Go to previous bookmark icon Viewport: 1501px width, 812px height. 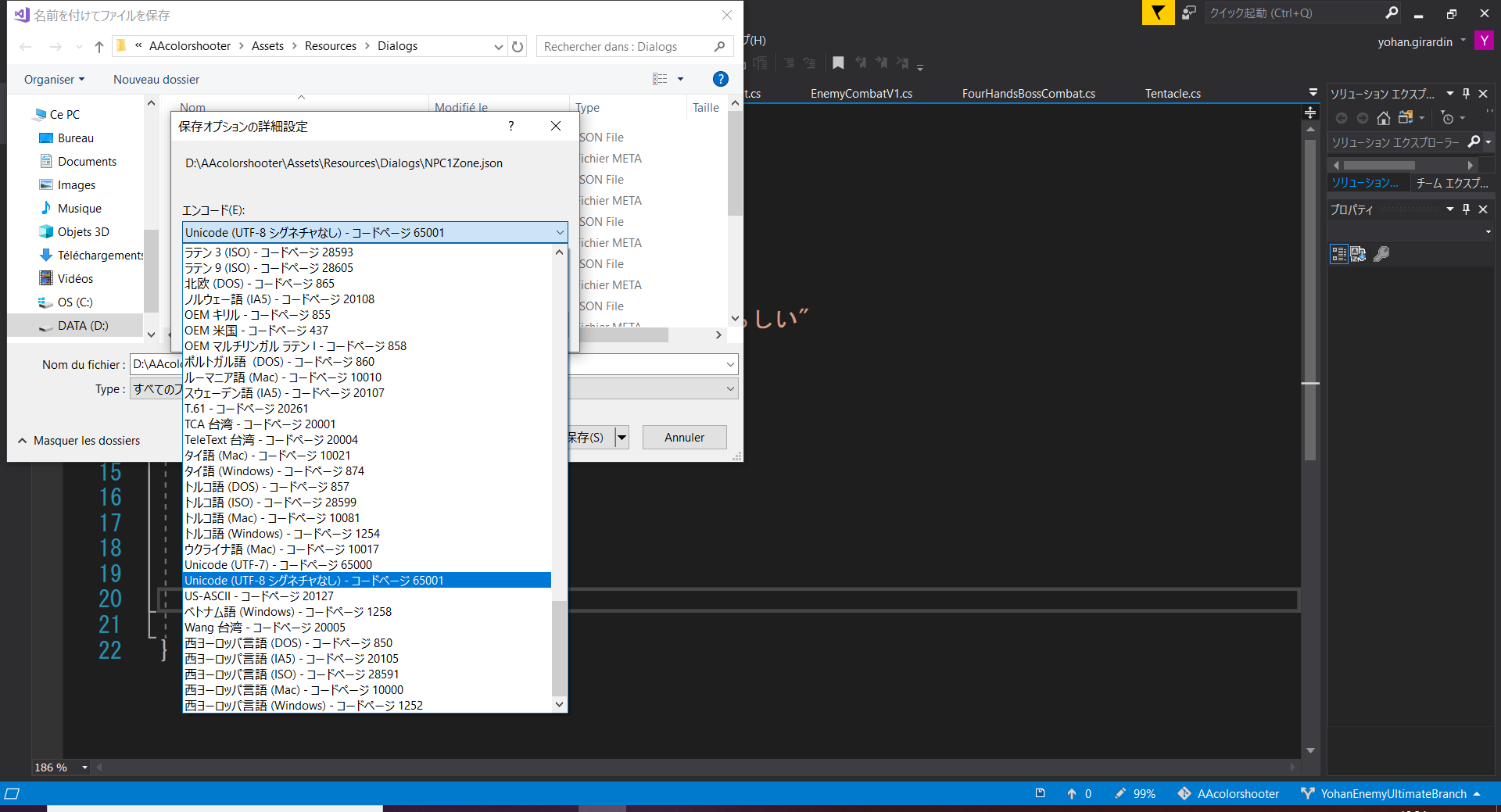point(860,63)
